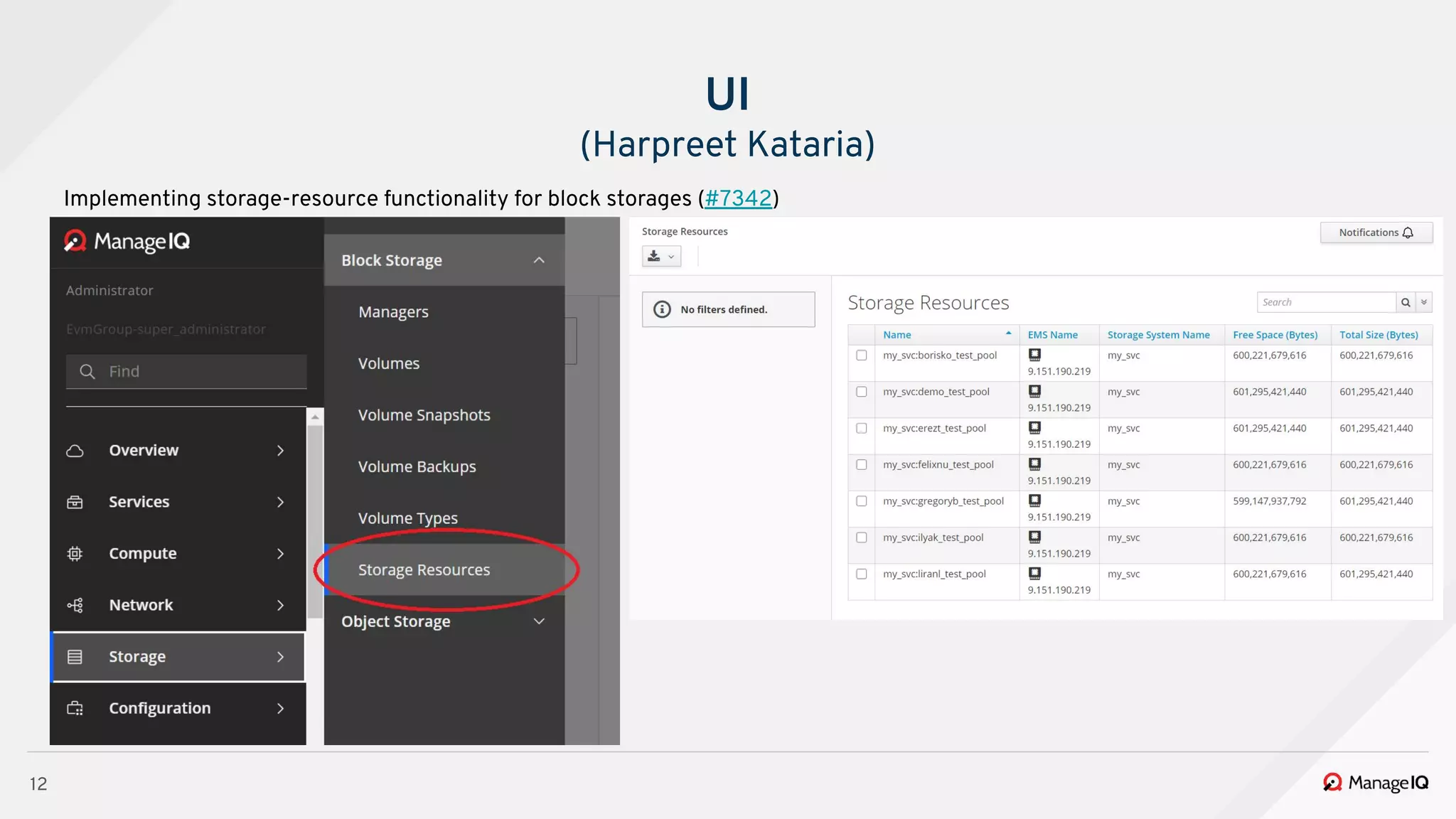
Task: Click the Services briefcase icon
Action: 75,502
